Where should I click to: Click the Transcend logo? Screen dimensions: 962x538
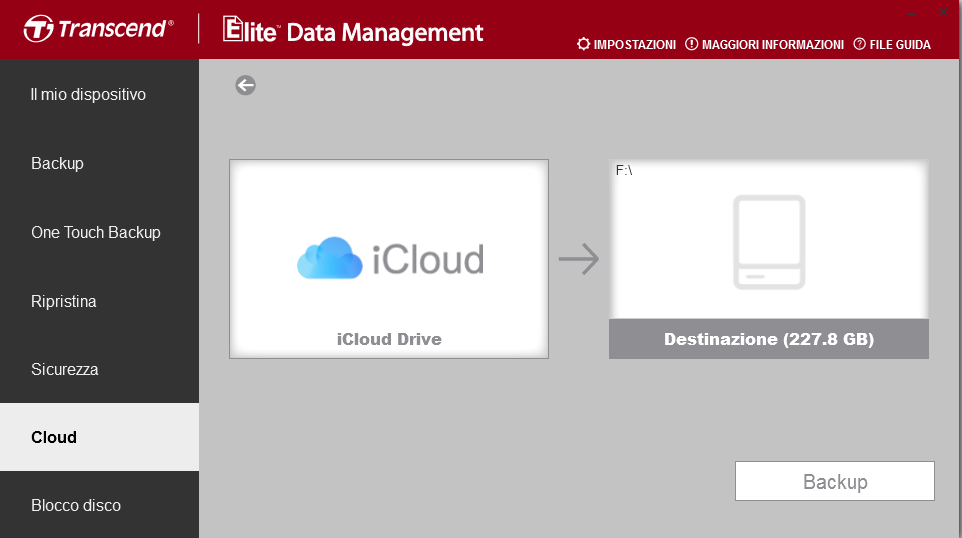click(98, 29)
